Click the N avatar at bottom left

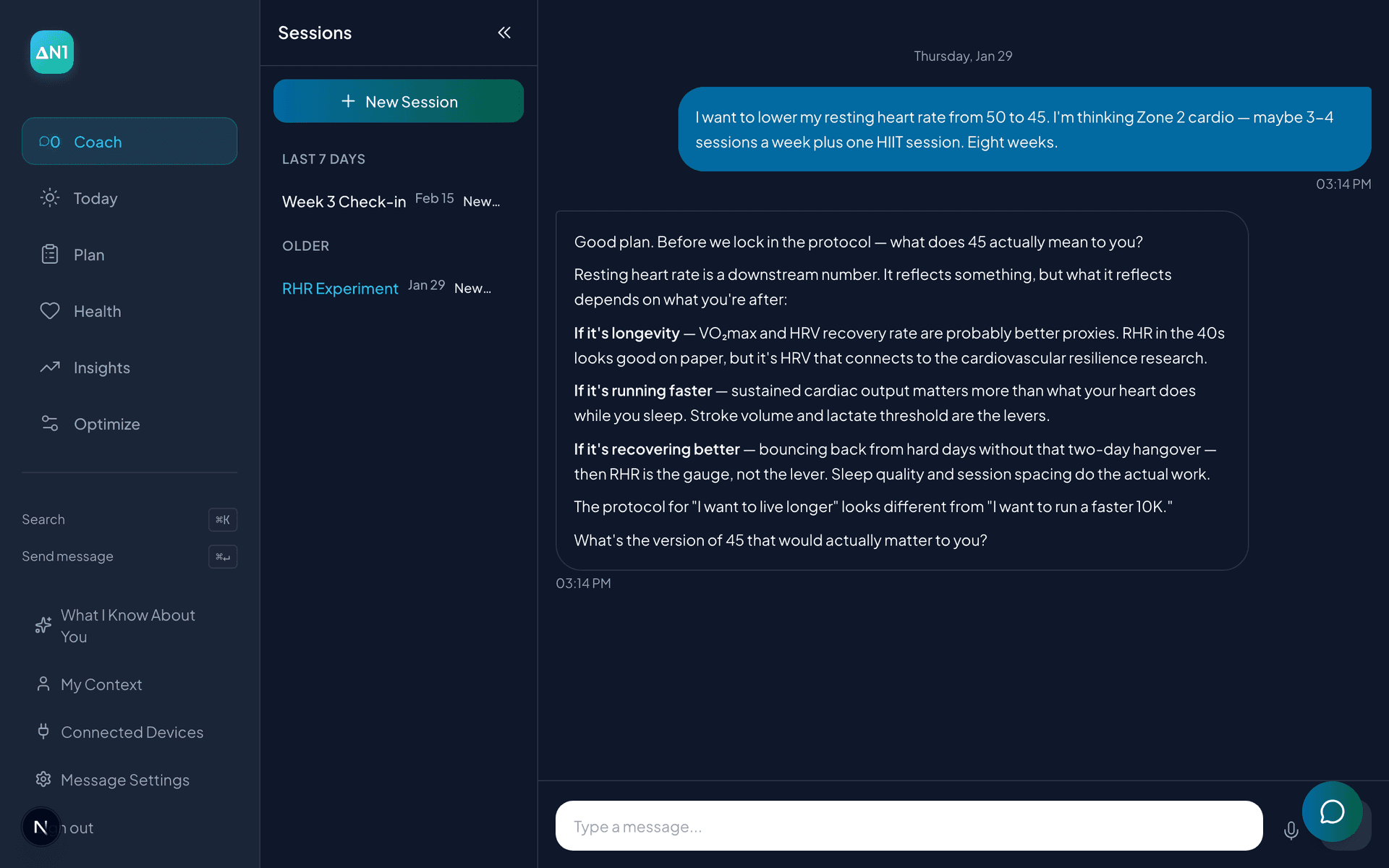click(41, 827)
